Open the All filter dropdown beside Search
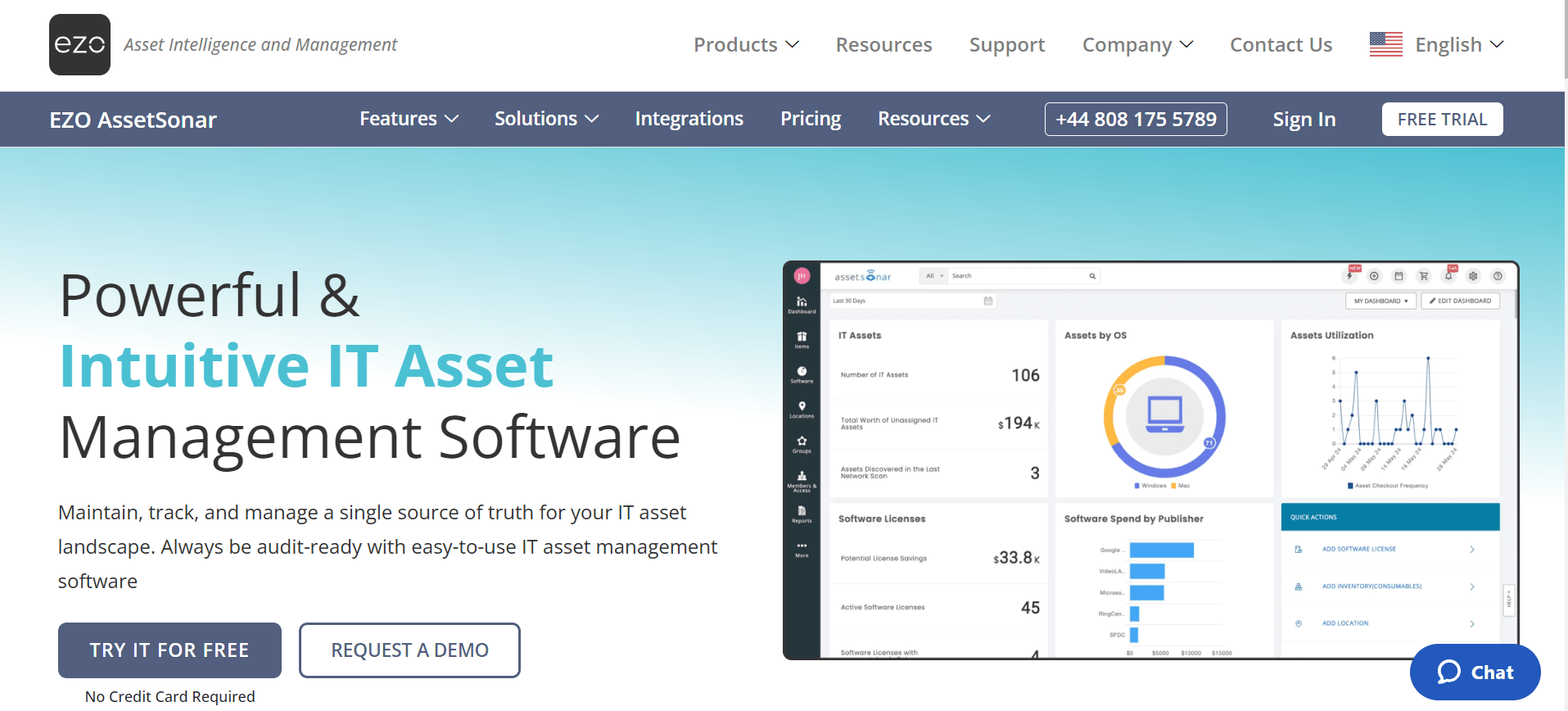This screenshot has width=1568, height=711. [x=933, y=276]
